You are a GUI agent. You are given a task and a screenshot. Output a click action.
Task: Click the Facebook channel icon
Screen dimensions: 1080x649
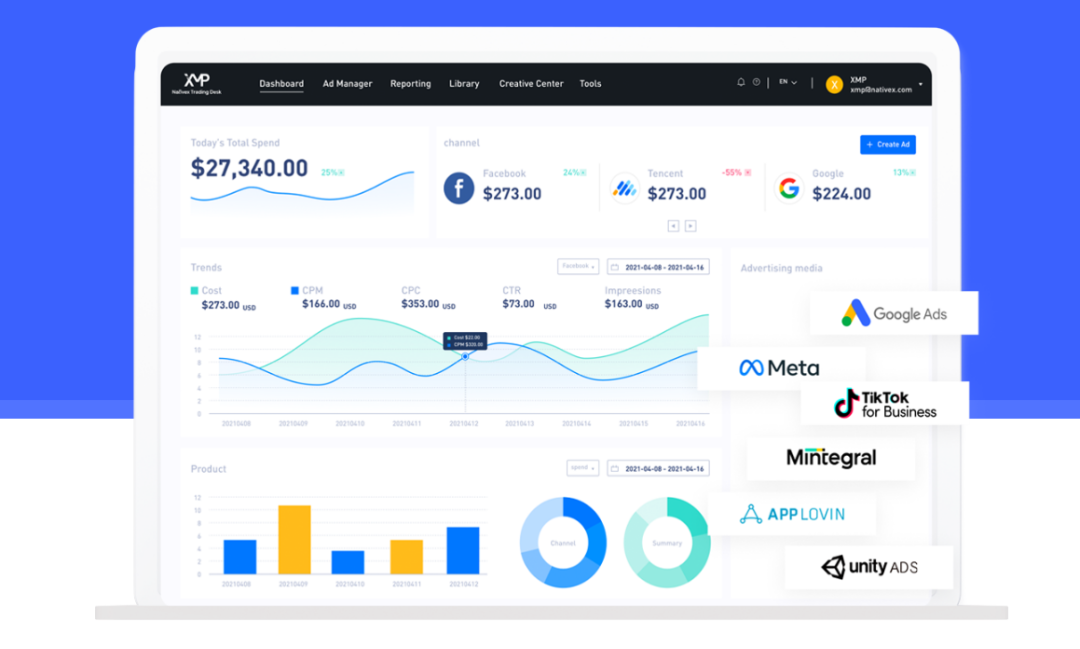tap(459, 188)
